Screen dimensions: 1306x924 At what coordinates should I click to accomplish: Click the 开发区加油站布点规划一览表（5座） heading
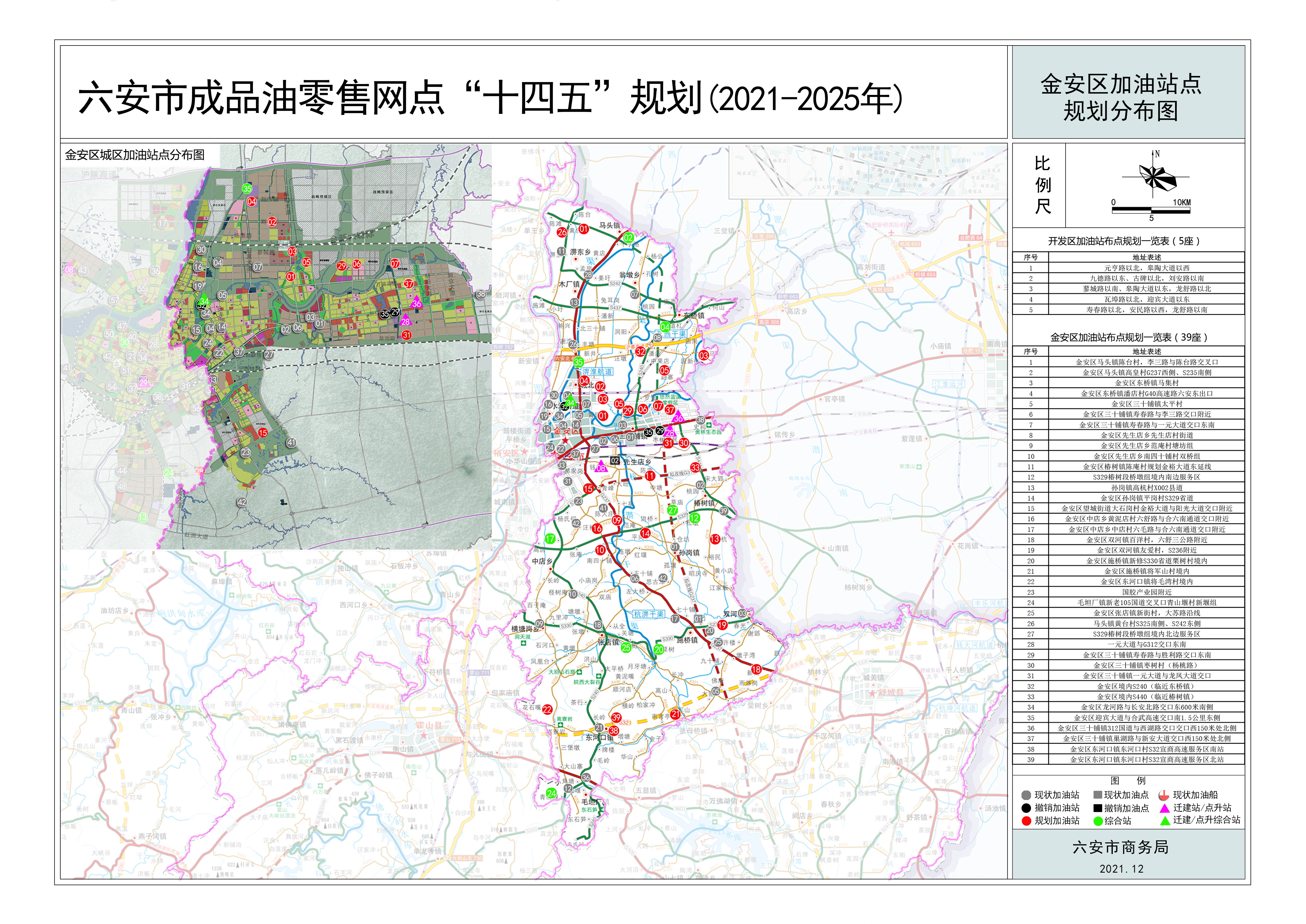[1124, 241]
